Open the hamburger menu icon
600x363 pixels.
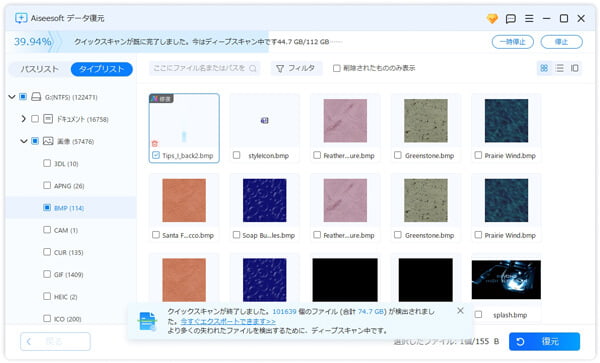pyautogui.click(x=529, y=18)
